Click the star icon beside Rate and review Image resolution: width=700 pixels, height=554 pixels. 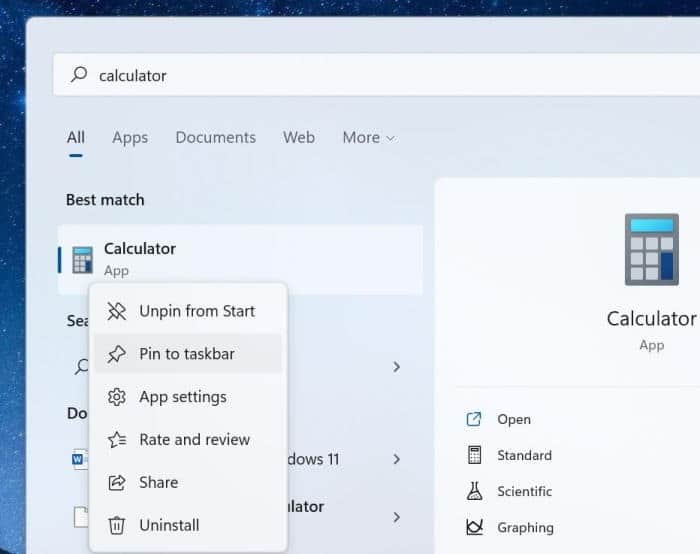point(117,440)
